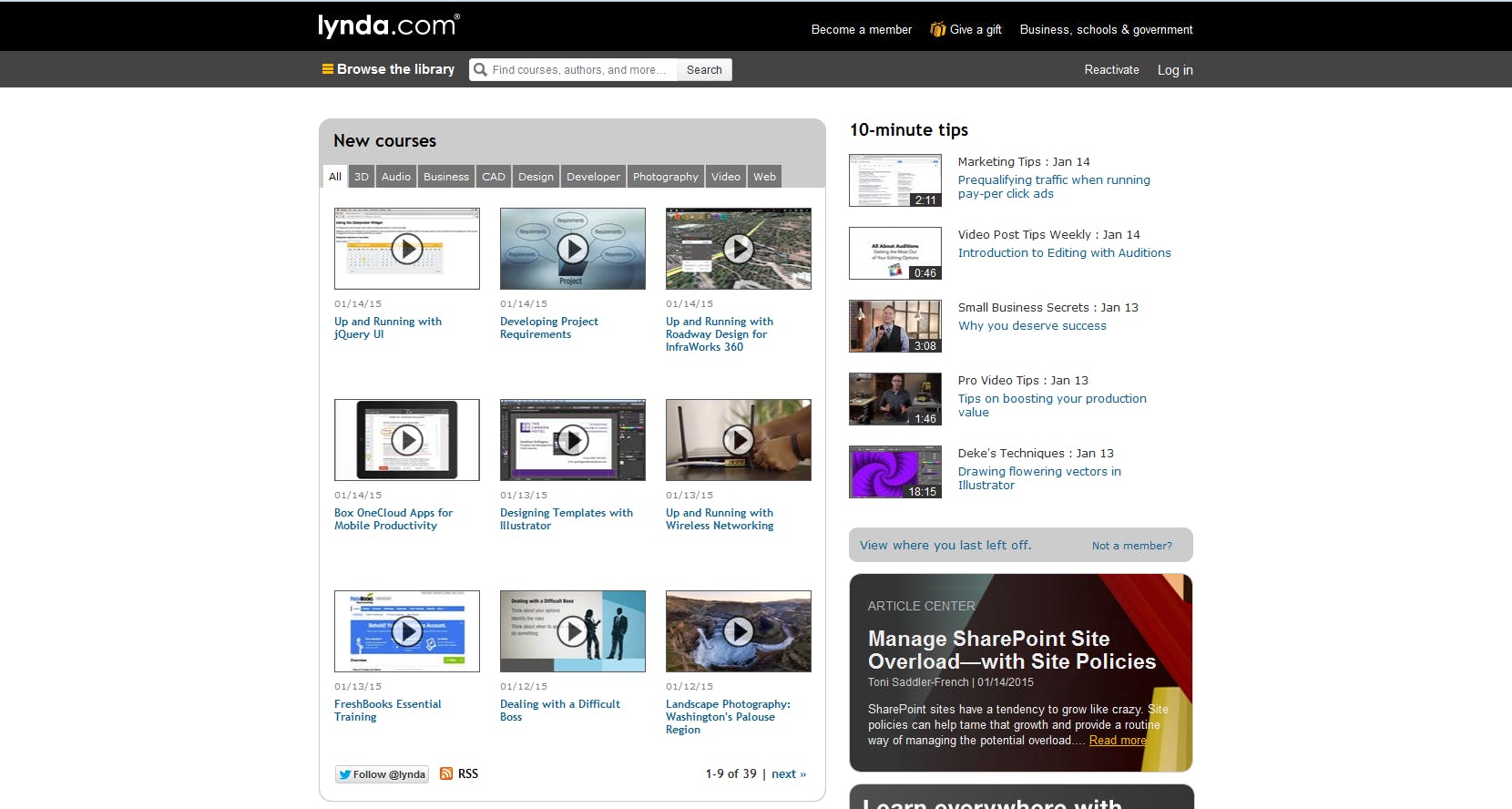Click the Search button
Screen dimensions: 1512x809
coord(704,70)
